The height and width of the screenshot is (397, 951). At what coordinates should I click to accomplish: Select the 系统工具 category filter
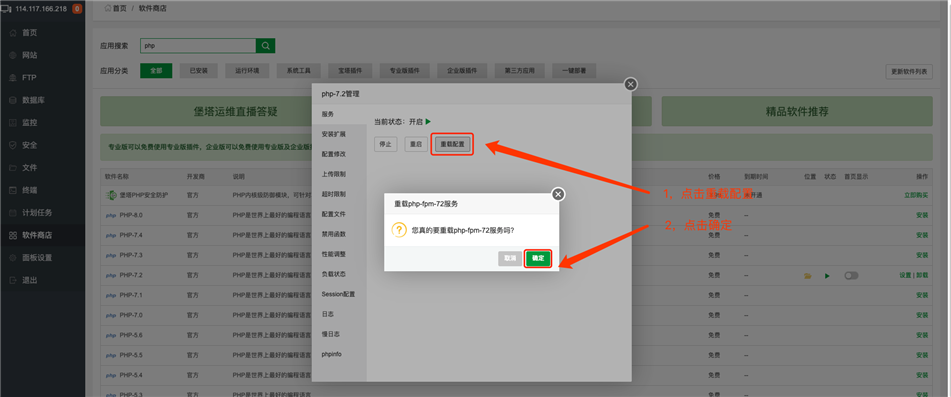[299, 71]
